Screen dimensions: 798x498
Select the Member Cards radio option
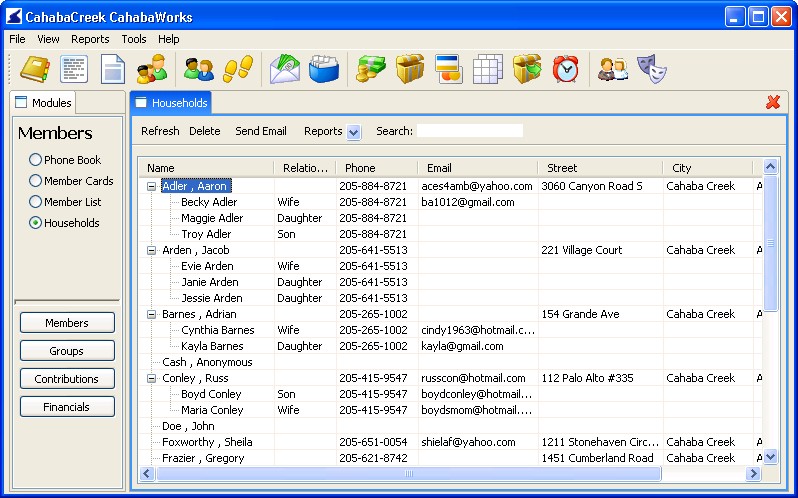point(36,181)
